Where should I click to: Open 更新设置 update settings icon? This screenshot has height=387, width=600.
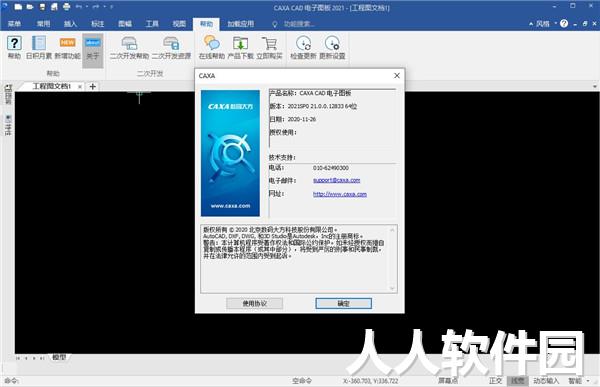(x=332, y=47)
